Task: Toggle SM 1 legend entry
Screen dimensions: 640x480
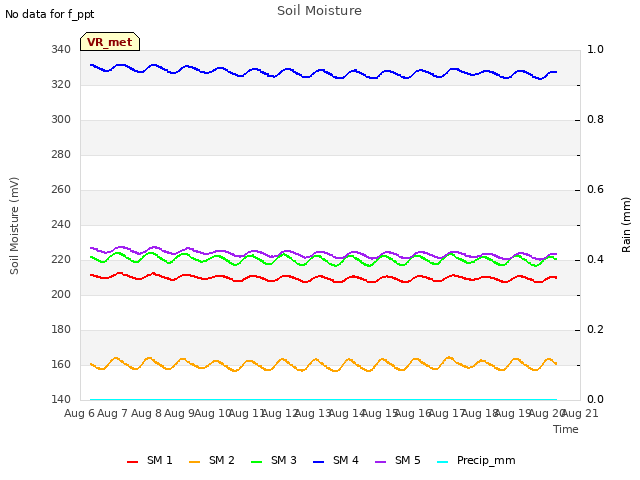Action: [x=150, y=460]
